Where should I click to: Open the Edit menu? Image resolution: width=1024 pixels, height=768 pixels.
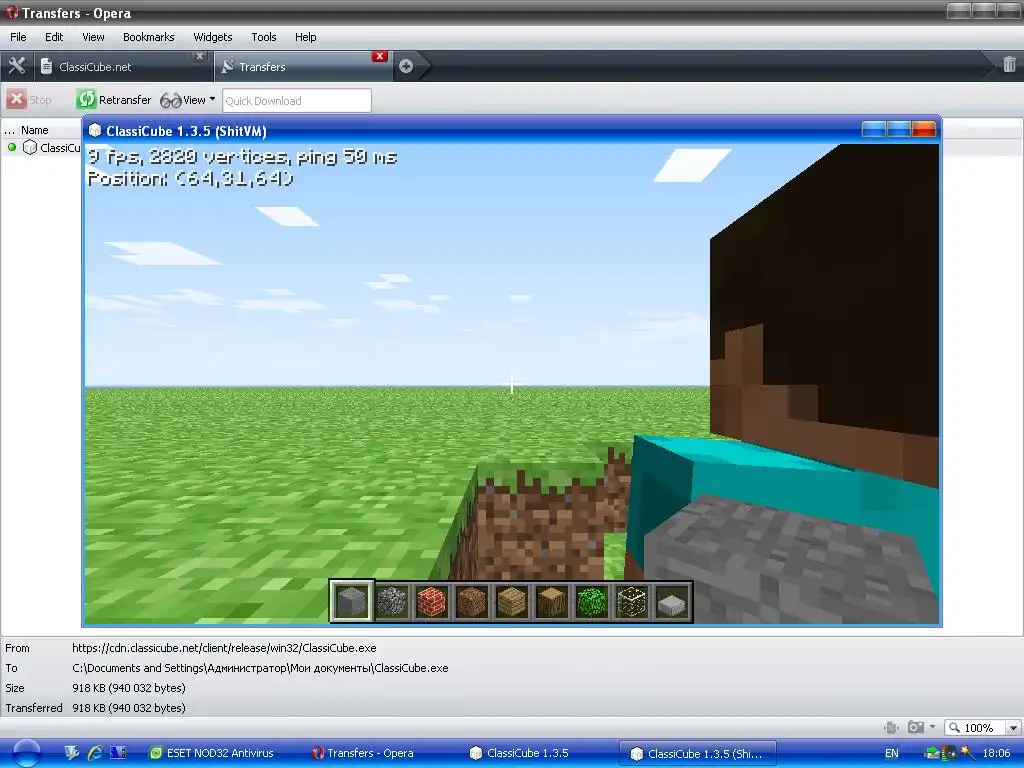pyautogui.click(x=54, y=37)
